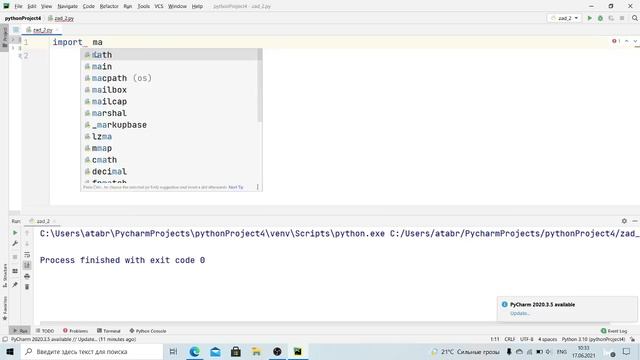Open run configuration wrench in Run panel

tap(15, 244)
